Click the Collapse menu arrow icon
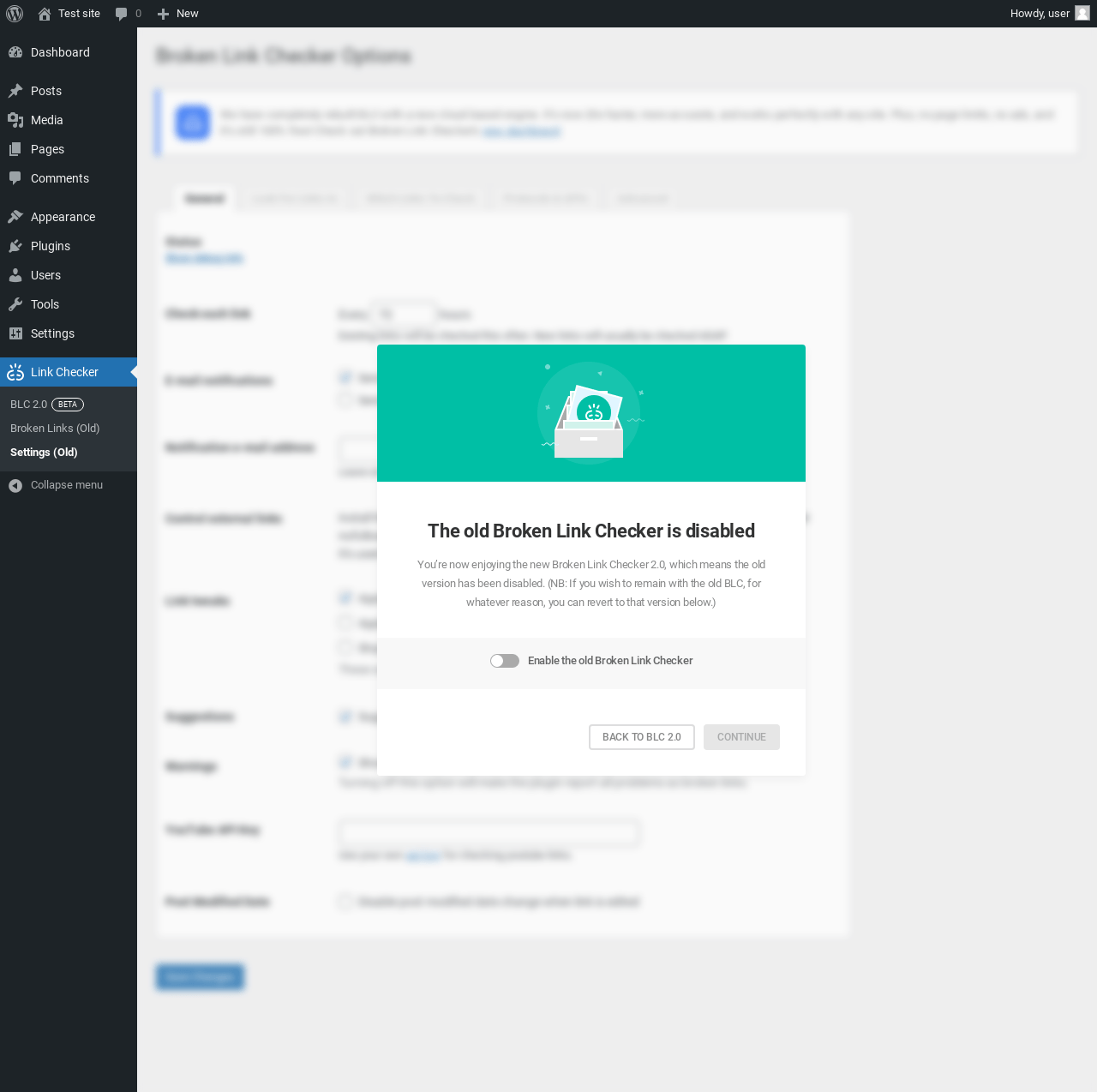1097x1092 pixels. point(15,485)
